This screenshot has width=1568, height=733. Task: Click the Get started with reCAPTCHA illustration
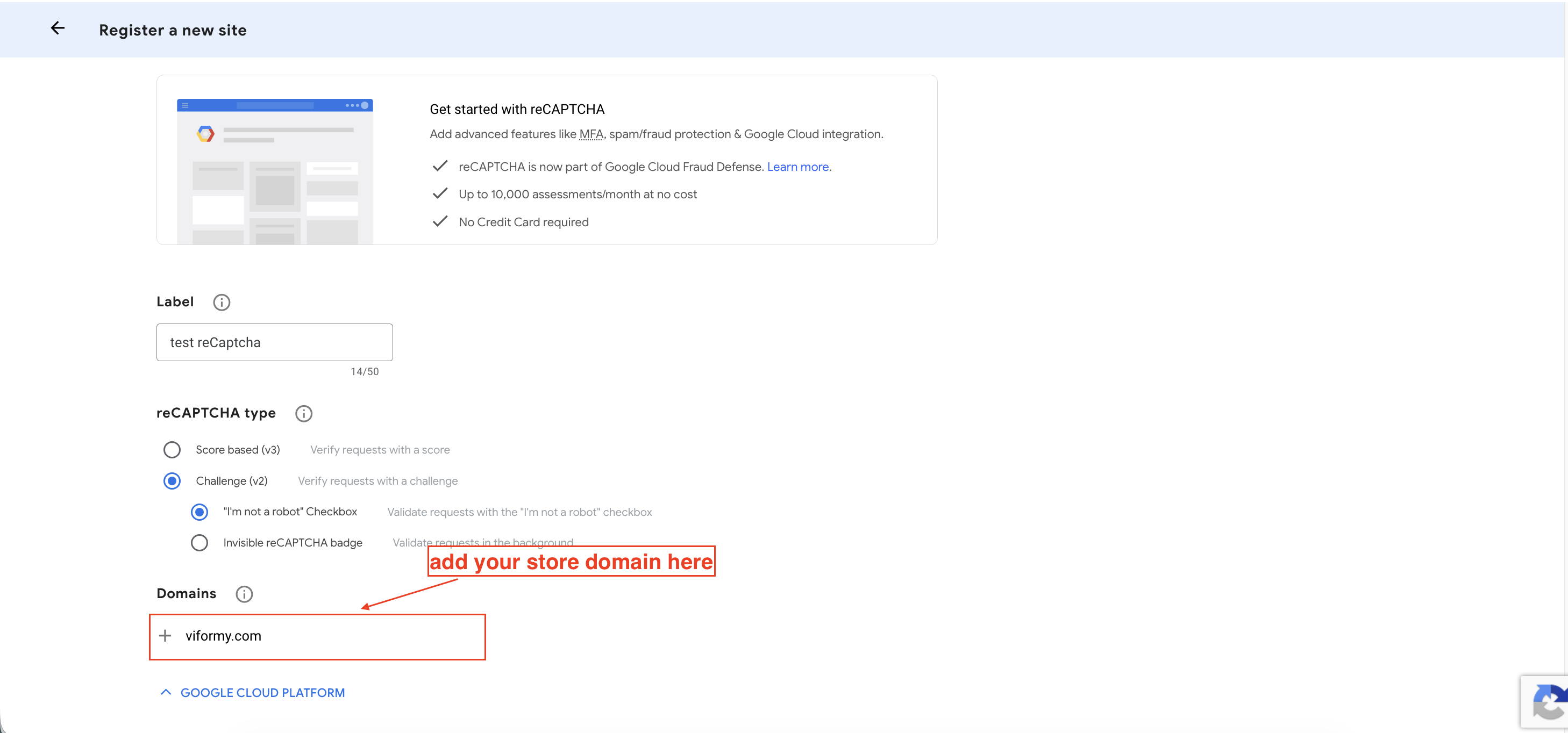(275, 171)
